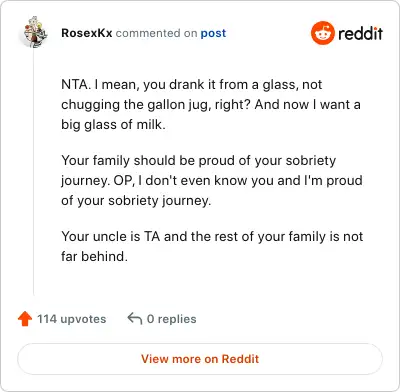Click the "commented on" text in the header
Screen dimensions: 400x392
(156, 33)
